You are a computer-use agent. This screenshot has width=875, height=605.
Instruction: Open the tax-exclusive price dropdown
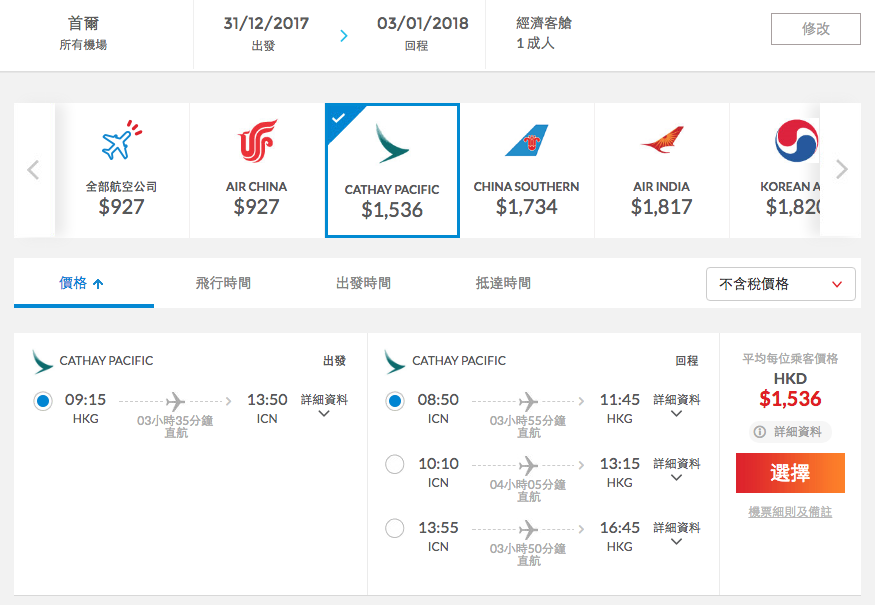point(780,284)
